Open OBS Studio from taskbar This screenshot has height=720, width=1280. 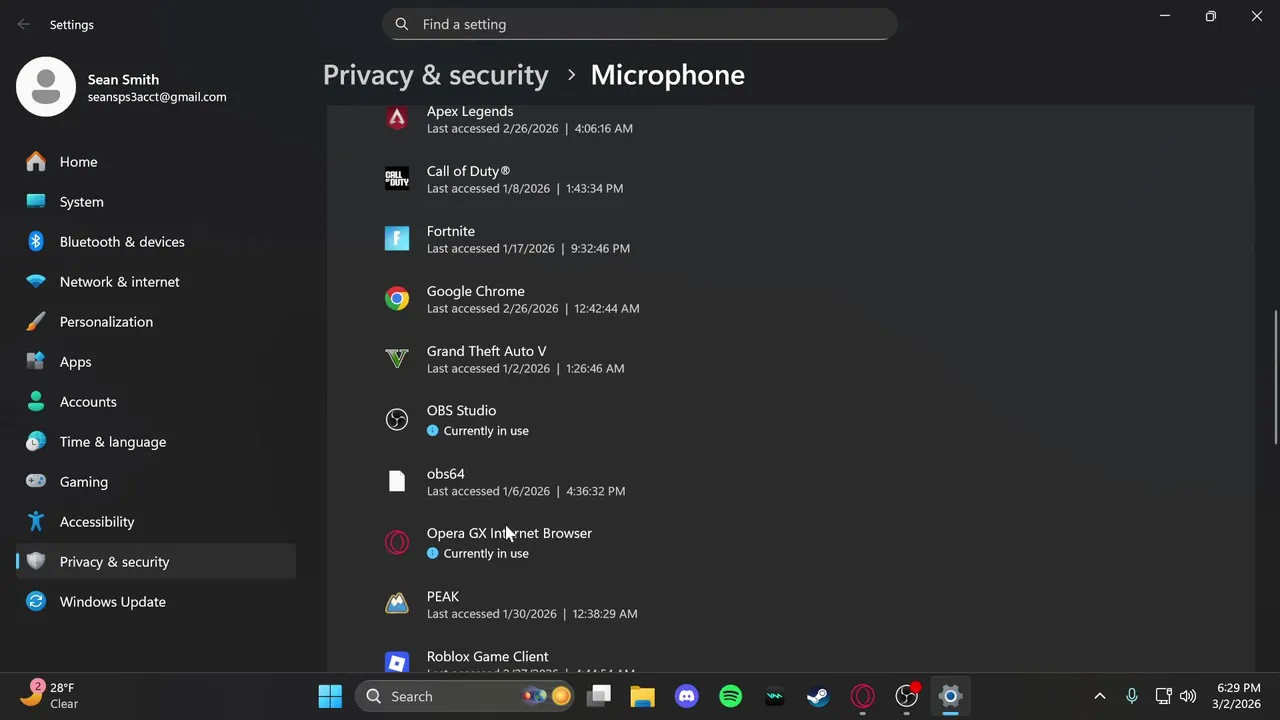pyautogui.click(x=907, y=696)
